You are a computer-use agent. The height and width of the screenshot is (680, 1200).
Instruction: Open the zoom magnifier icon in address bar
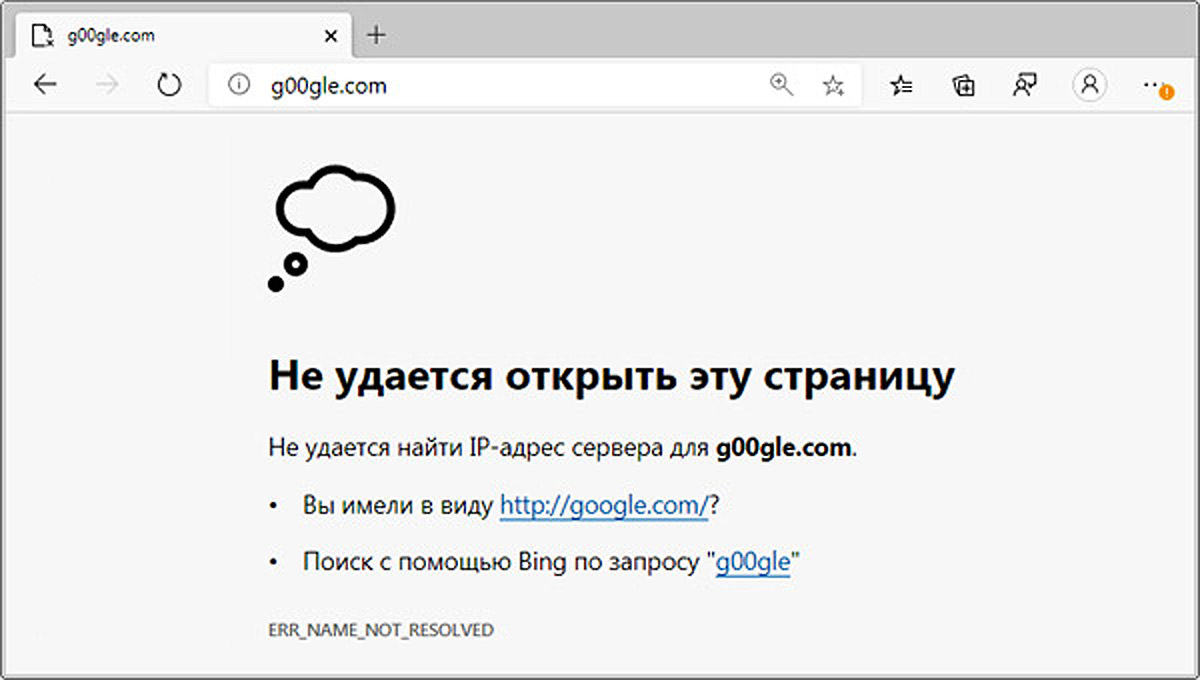pos(781,86)
